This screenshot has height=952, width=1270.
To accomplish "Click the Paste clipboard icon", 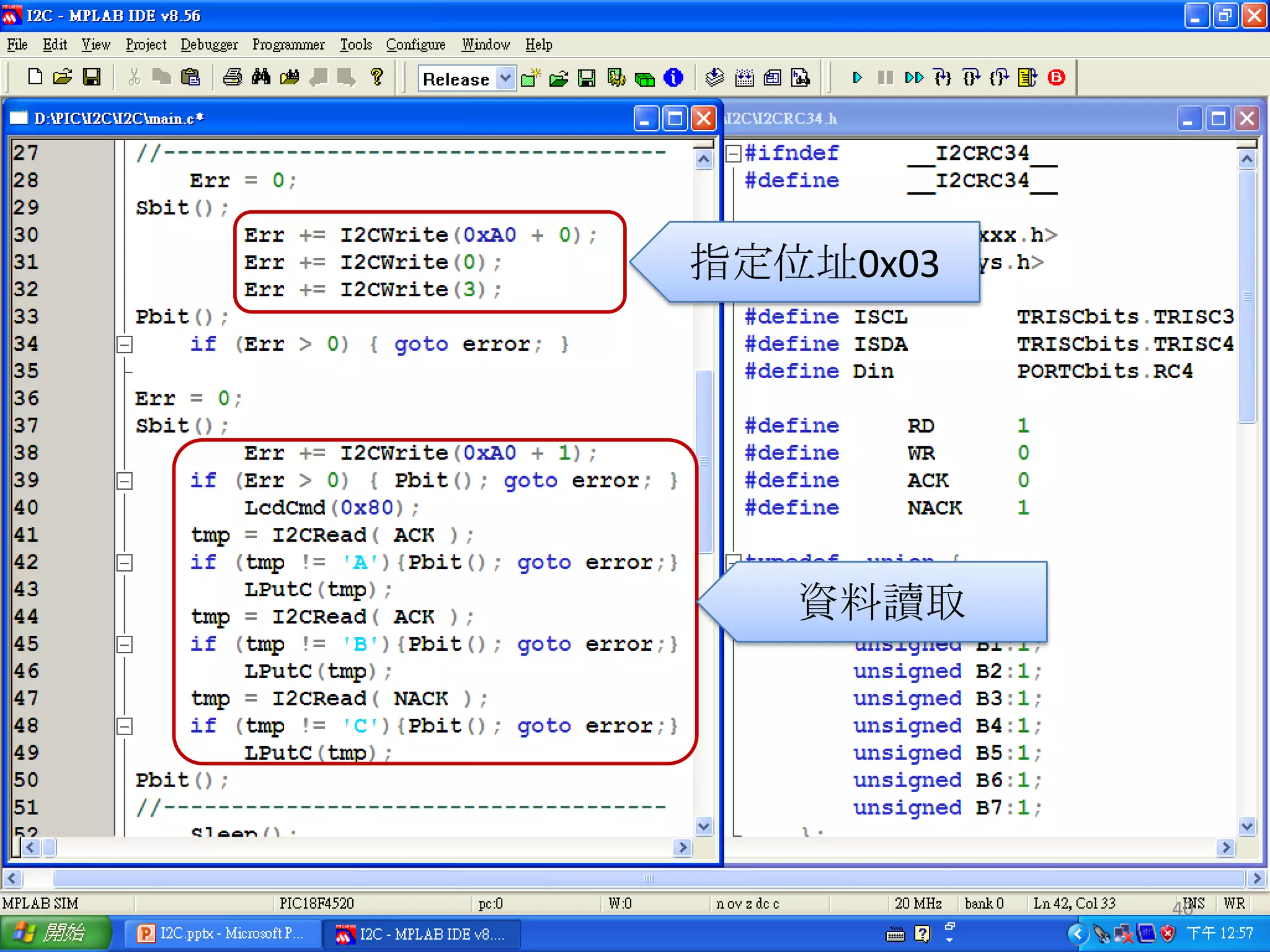I will click(x=190, y=77).
